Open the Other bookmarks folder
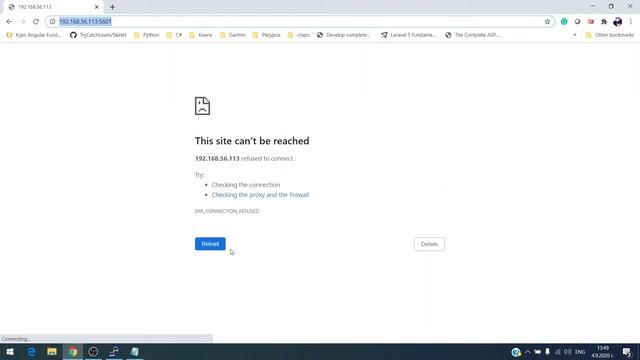The height and width of the screenshot is (360, 640). (x=610, y=35)
